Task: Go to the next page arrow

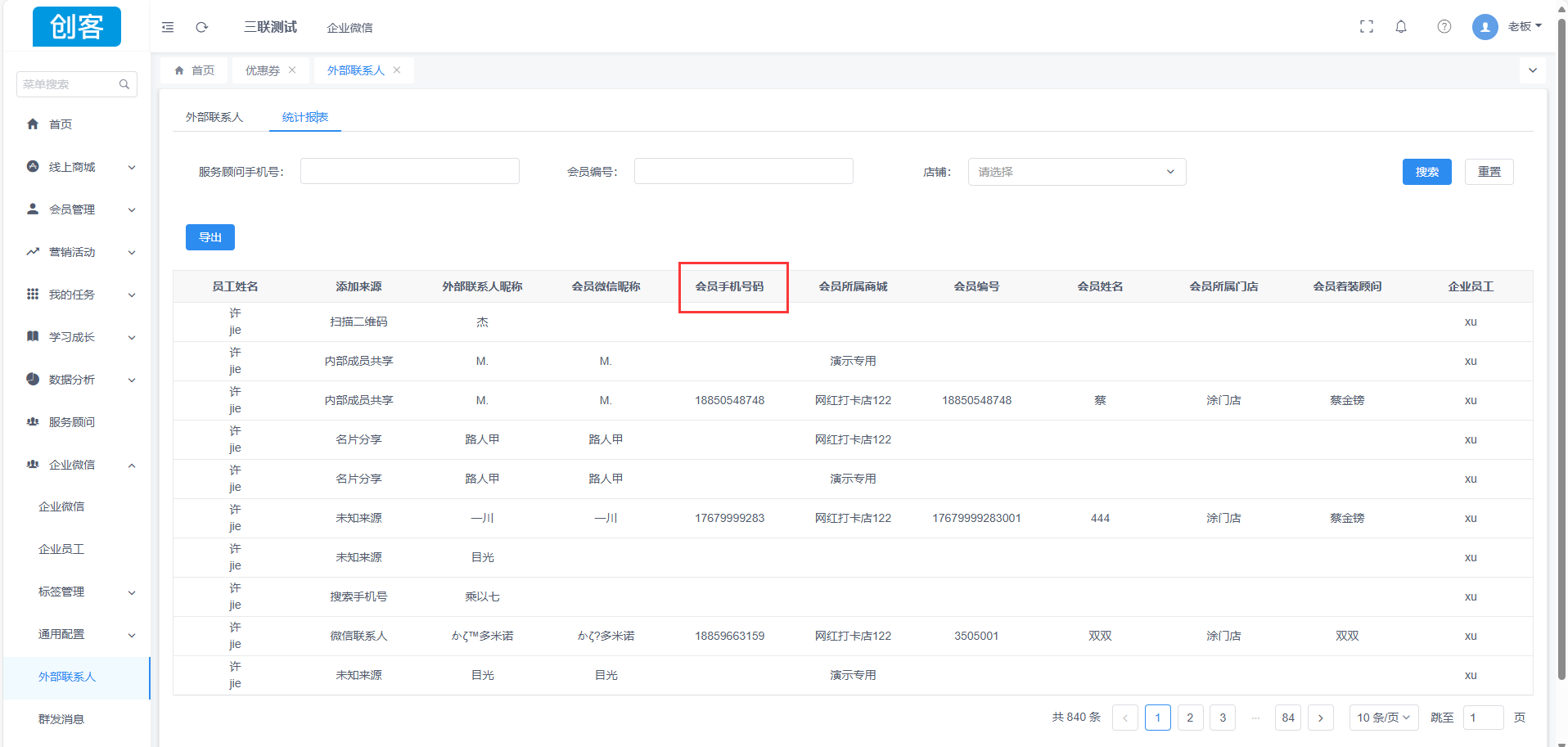Action: 1321,718
